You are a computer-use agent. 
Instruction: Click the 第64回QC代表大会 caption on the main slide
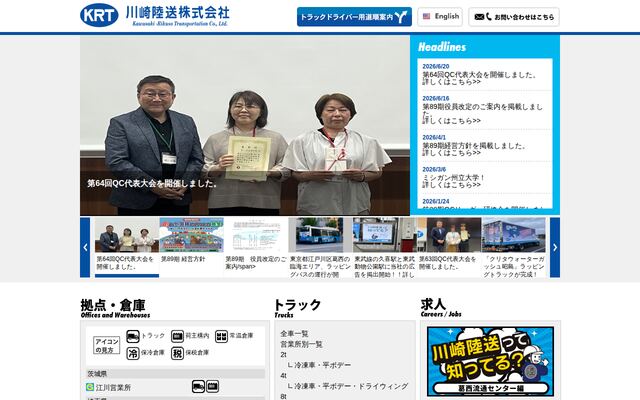(152, 184)
